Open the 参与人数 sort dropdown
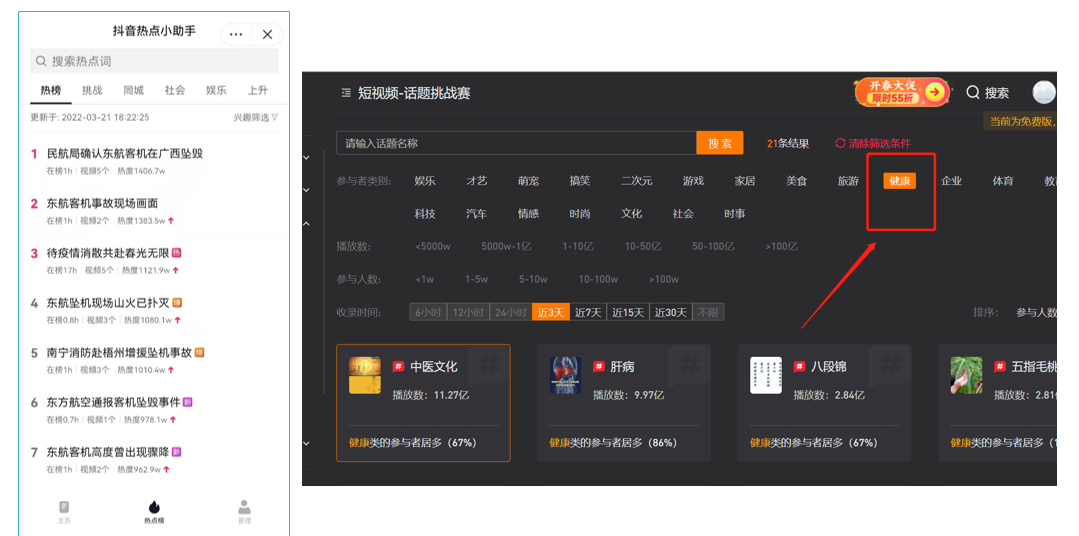 (1035, 312)
